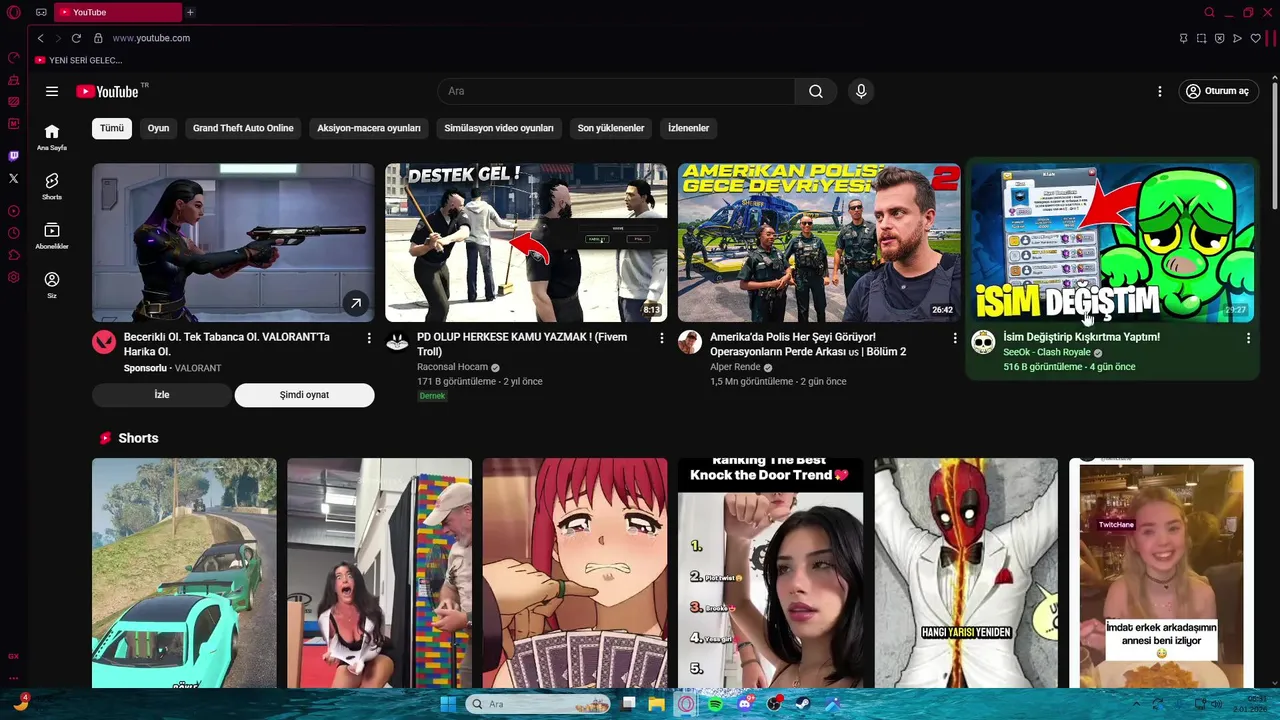Switch to the YouTube browser tab
This screenshot has height=720, width=1280.
coord(117,12)
